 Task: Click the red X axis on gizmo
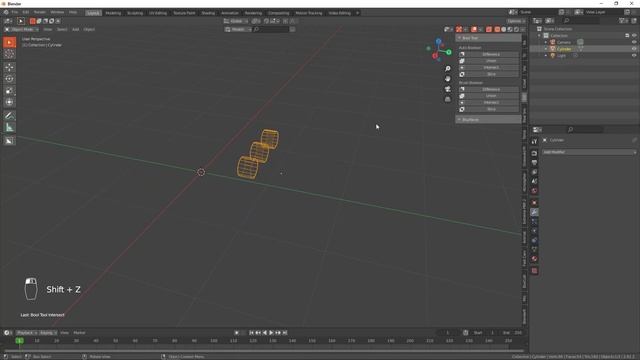click(435, 56)
